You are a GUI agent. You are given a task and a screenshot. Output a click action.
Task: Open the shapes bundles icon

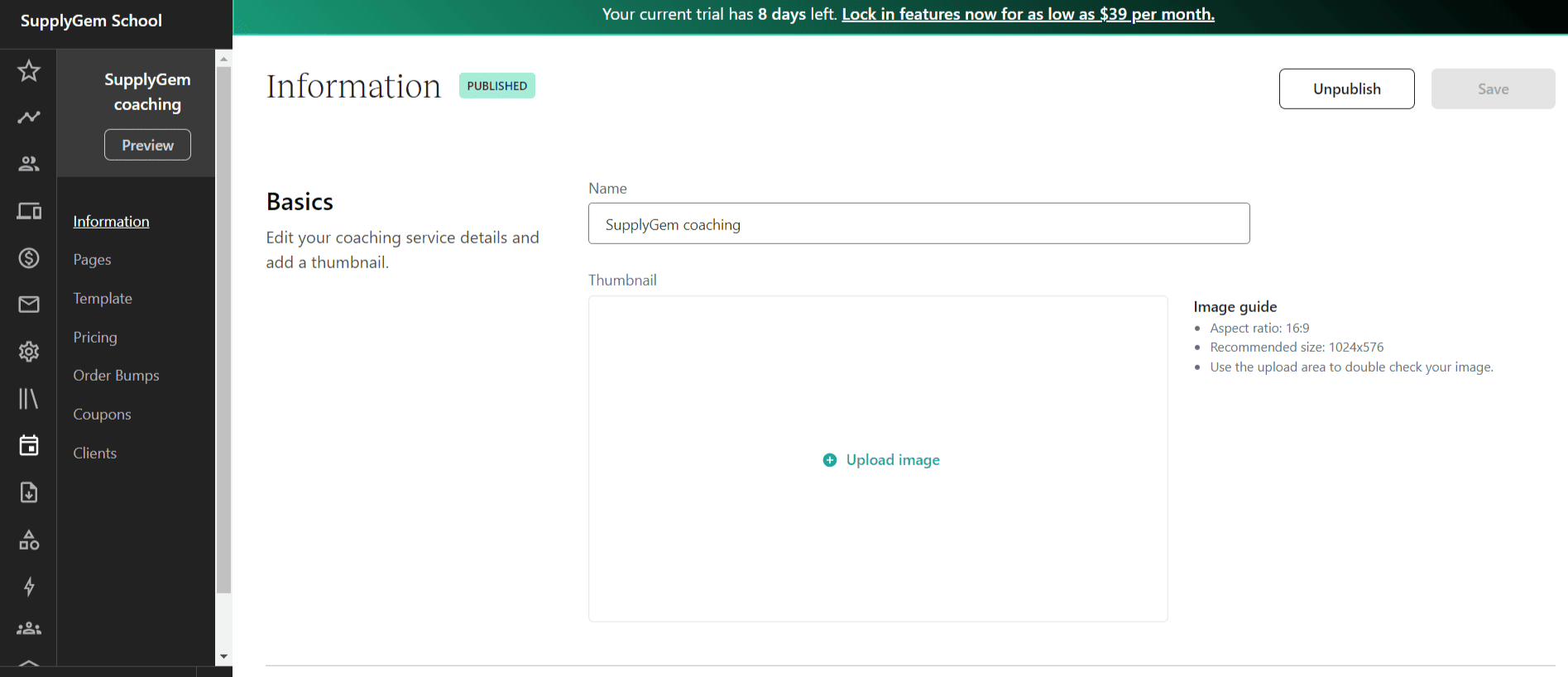29,540
